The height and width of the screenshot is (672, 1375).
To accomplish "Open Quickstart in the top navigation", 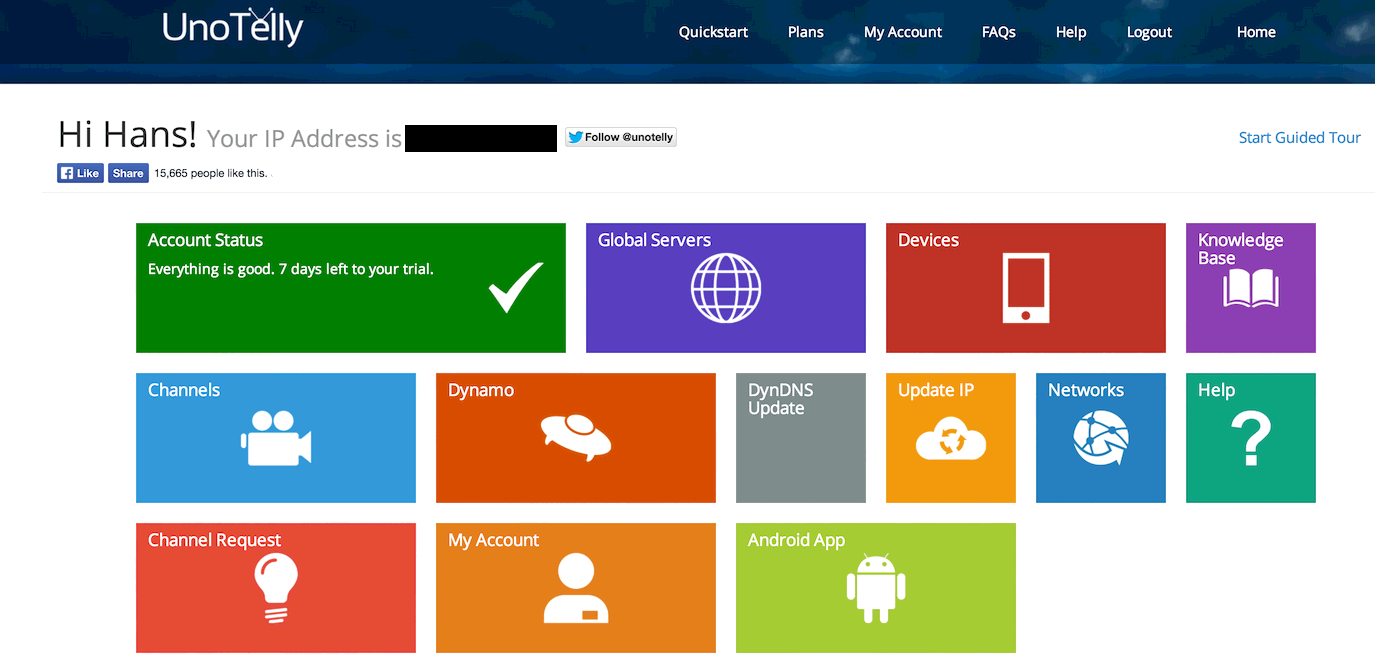I will [x=713, y=32].
